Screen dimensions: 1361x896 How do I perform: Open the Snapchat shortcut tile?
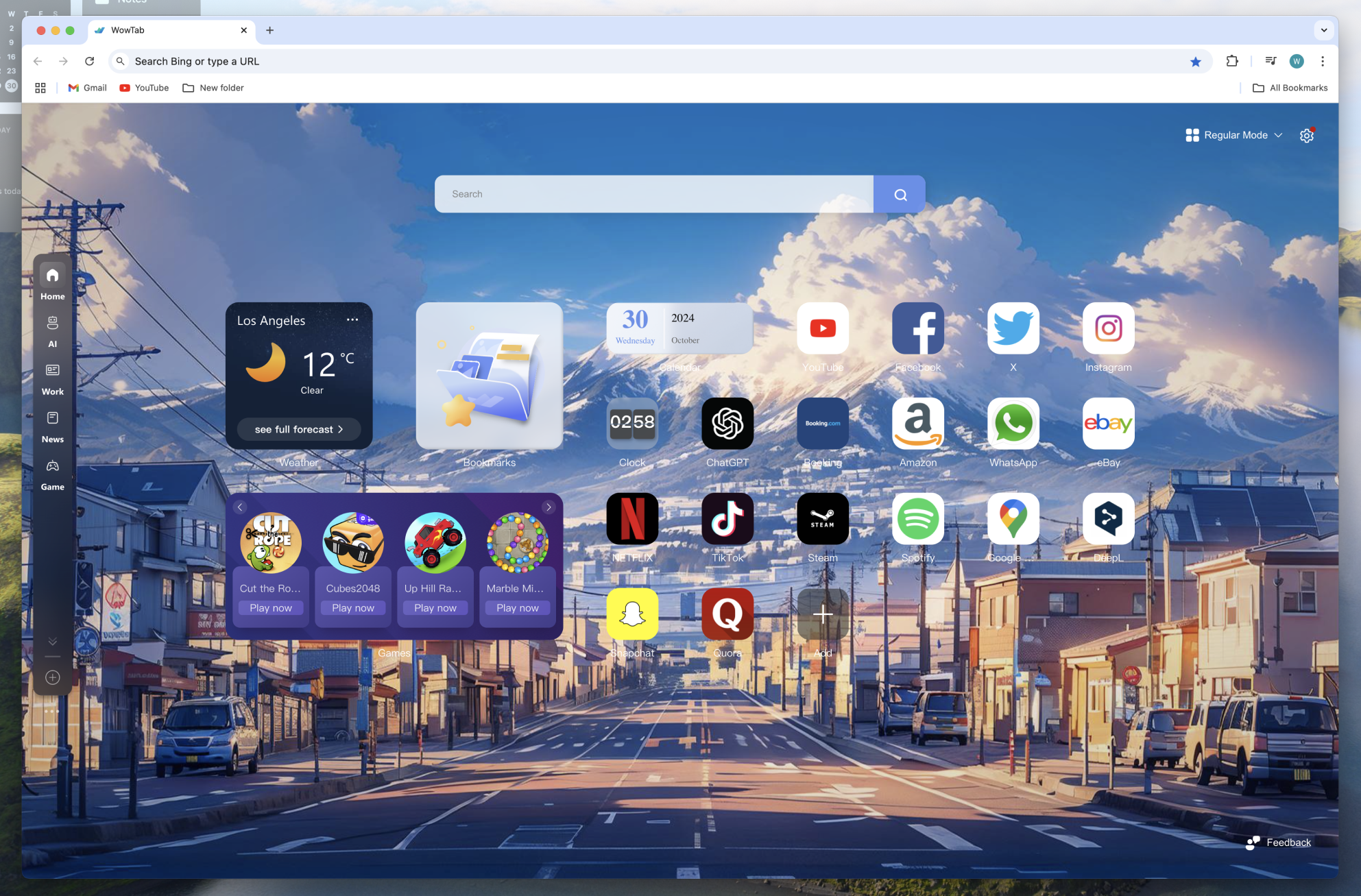pos(632,614)
